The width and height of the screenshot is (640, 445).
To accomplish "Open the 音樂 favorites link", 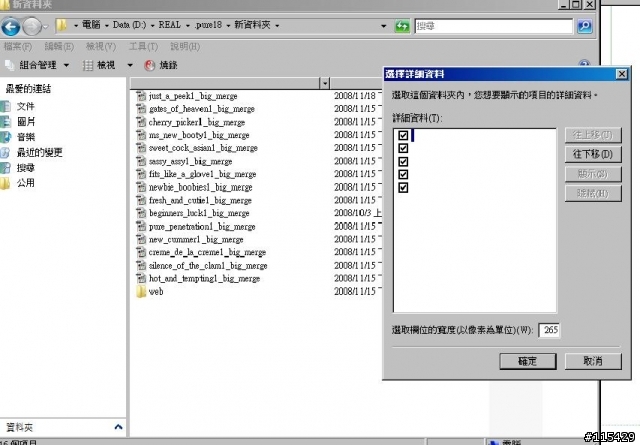I will click(26, 137).
